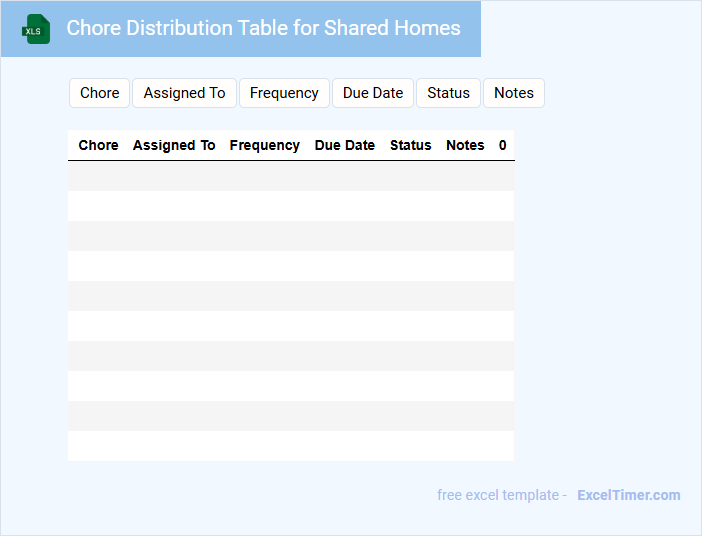Select the Notes tag button
Image resolution: width=702 pixels, height=536 pixels.
(514, 93)
